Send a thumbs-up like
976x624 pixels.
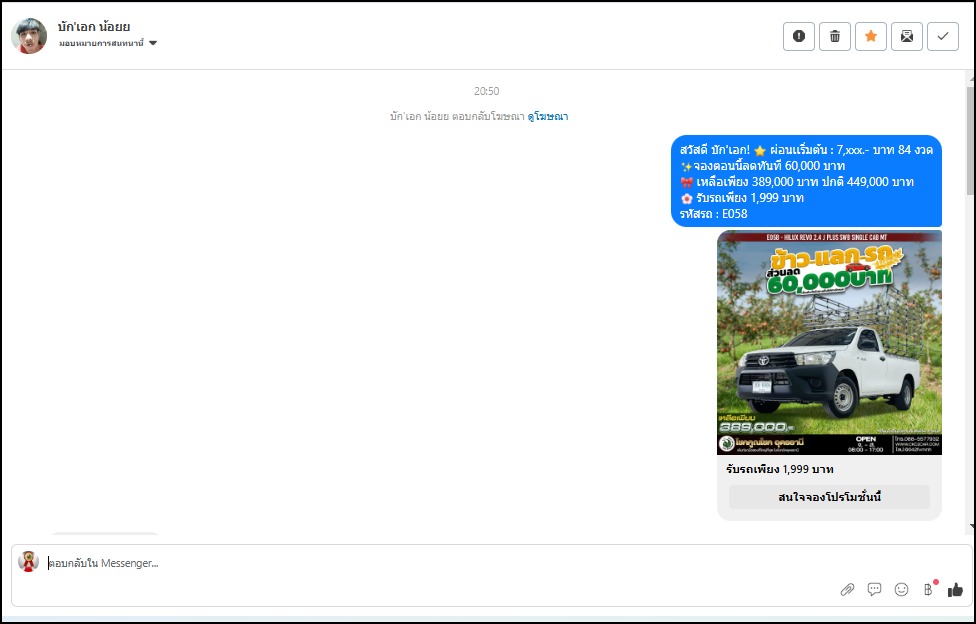(x=955, y=589)
